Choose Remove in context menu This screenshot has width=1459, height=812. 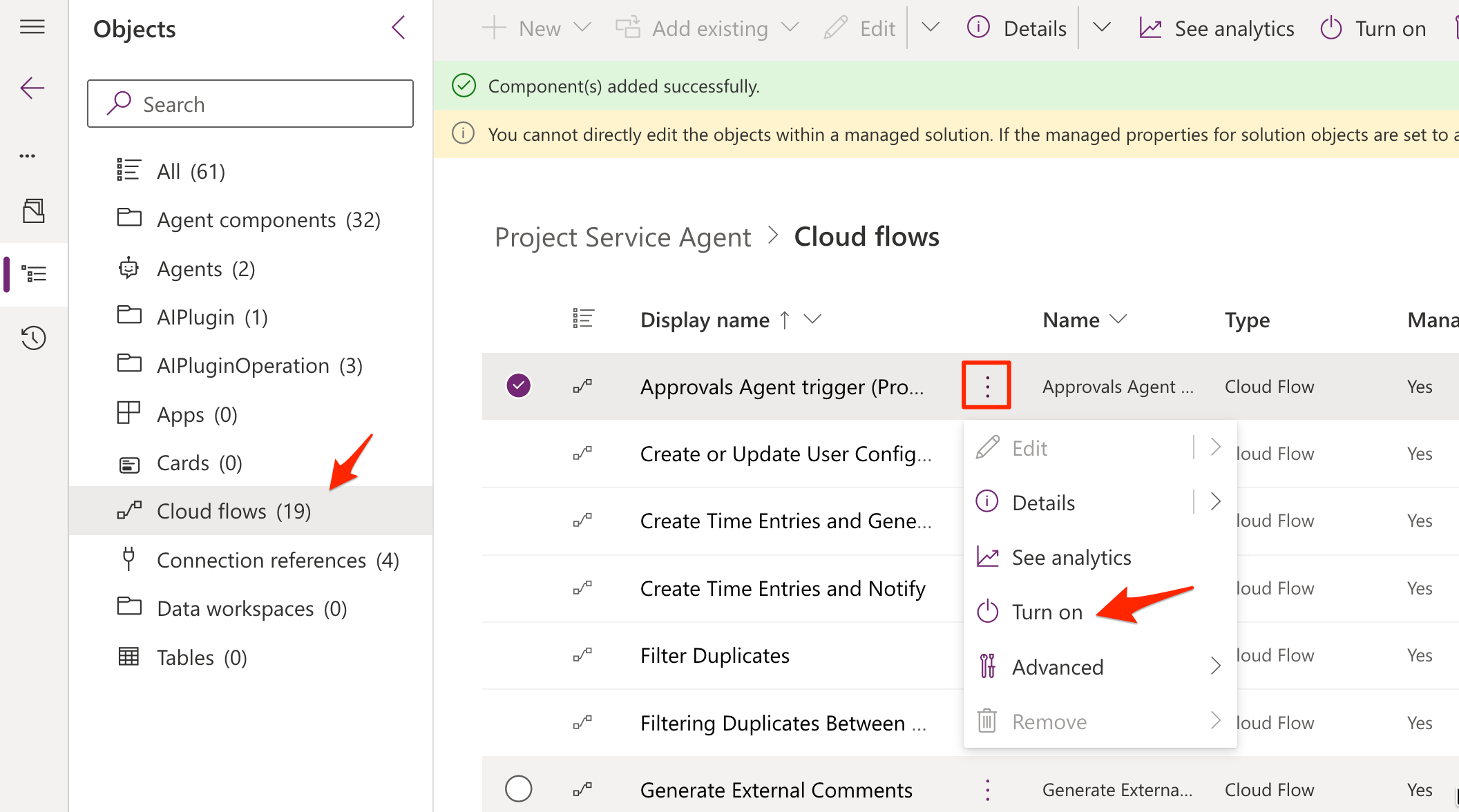1100,722
